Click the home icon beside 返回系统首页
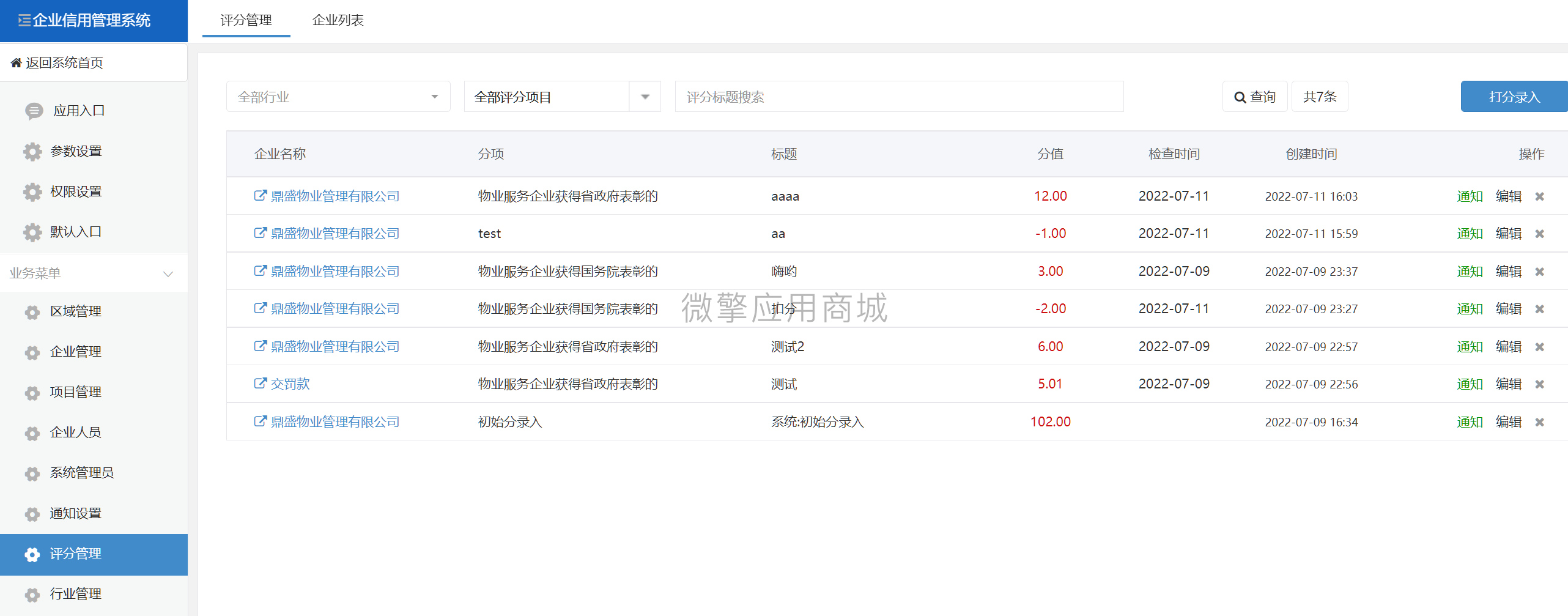This screenshot has width=1568, height=616. (17, 63)
